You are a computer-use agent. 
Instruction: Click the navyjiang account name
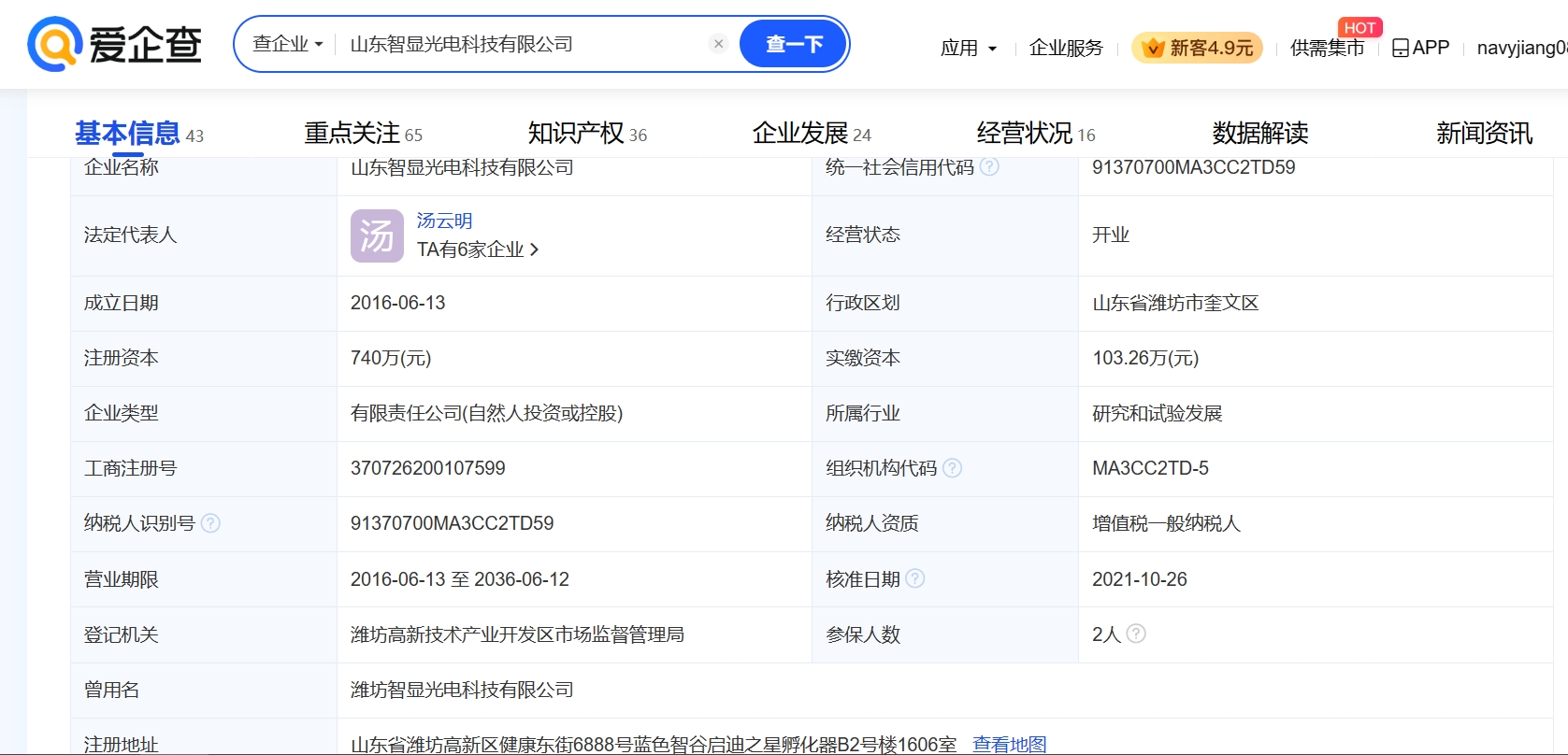point(1521,48)
